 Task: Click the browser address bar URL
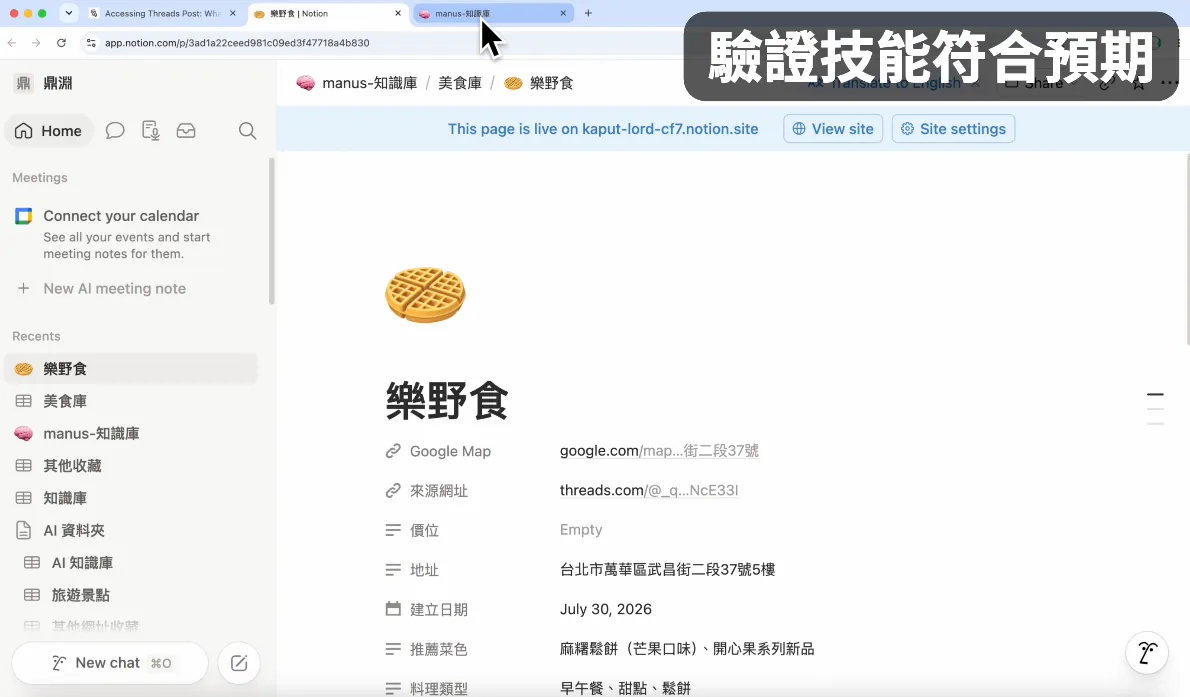[238, 43]
